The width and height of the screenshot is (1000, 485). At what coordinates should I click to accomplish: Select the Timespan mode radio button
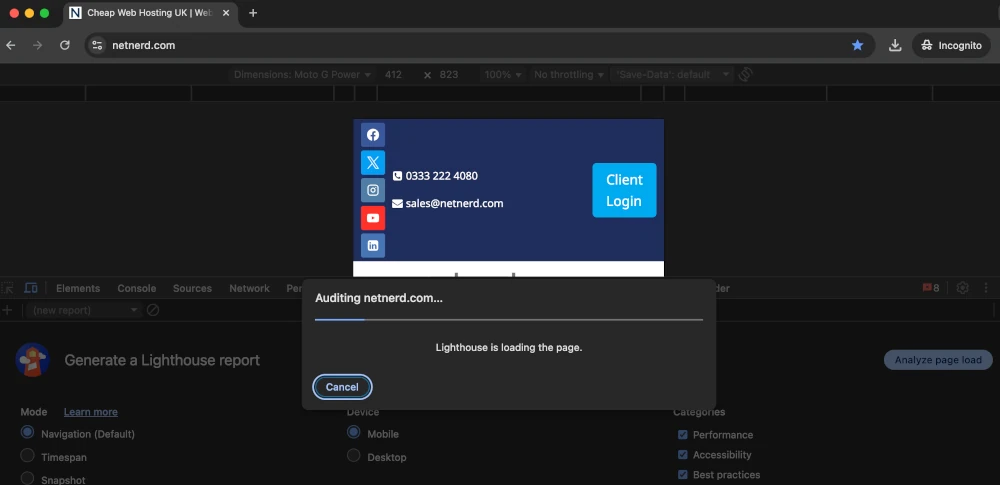[x=28, y=455]
